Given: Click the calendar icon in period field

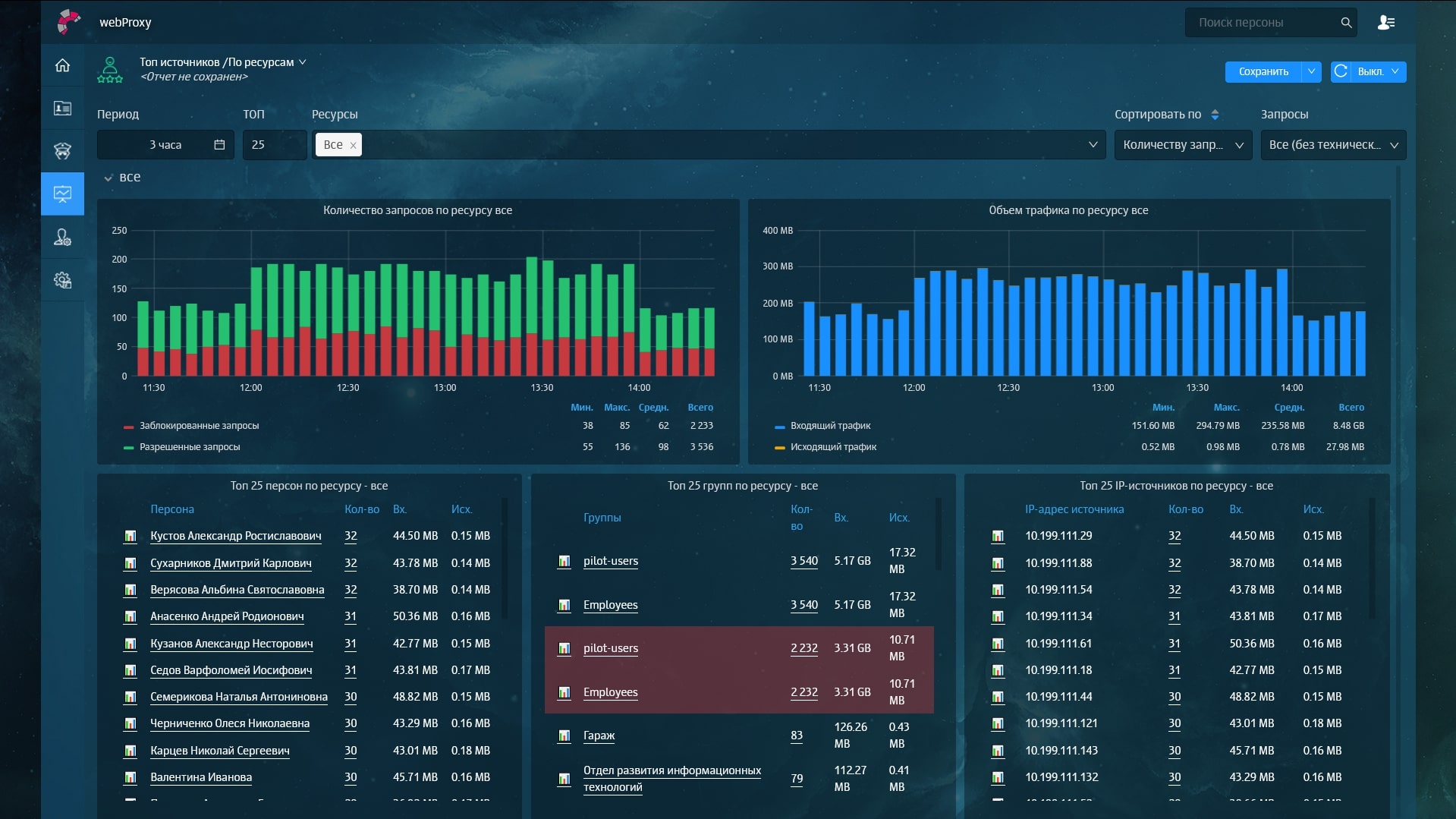Looking at the screenshot, I should point(219,145).
